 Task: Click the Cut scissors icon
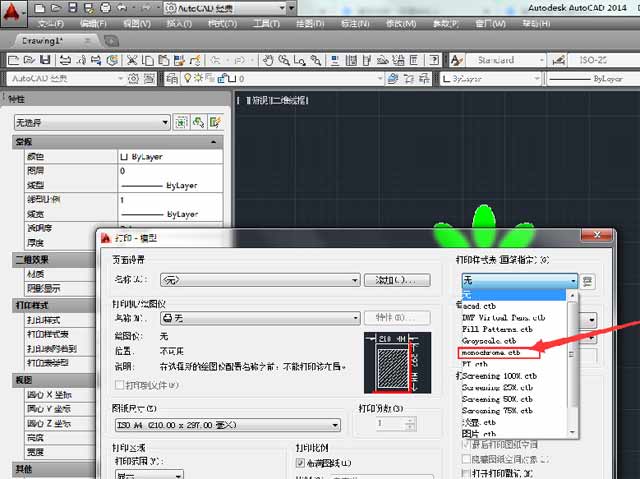132,60
